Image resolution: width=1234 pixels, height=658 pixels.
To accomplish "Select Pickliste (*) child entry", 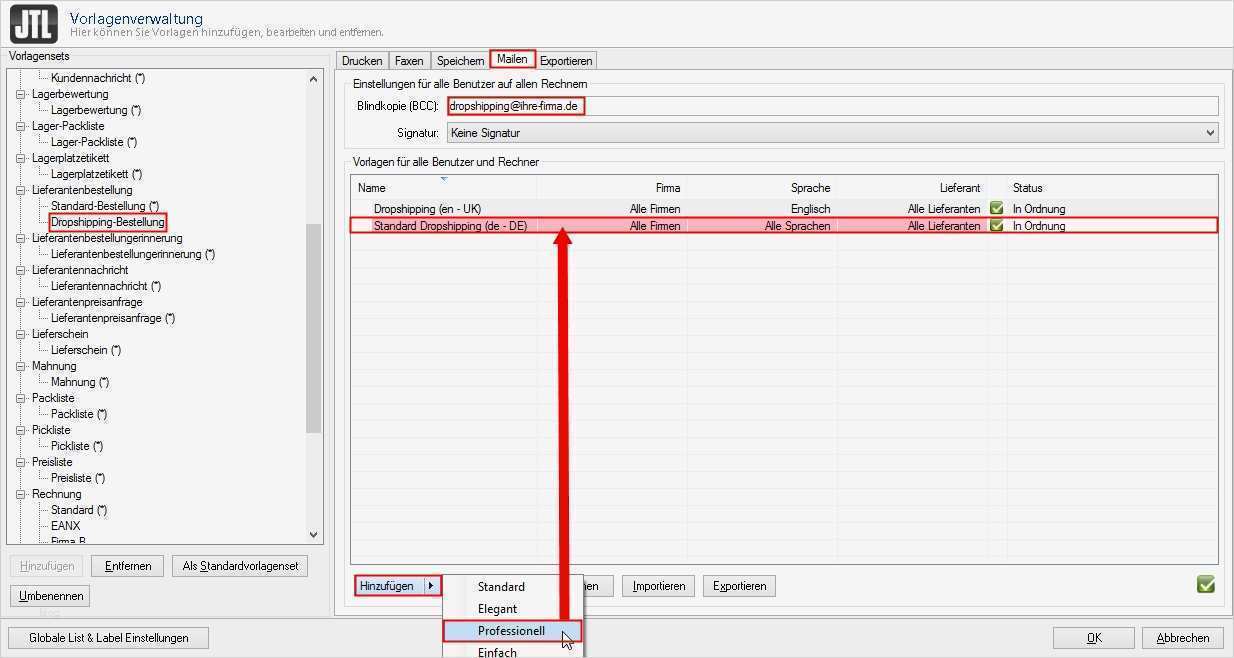I will [77, 446].
